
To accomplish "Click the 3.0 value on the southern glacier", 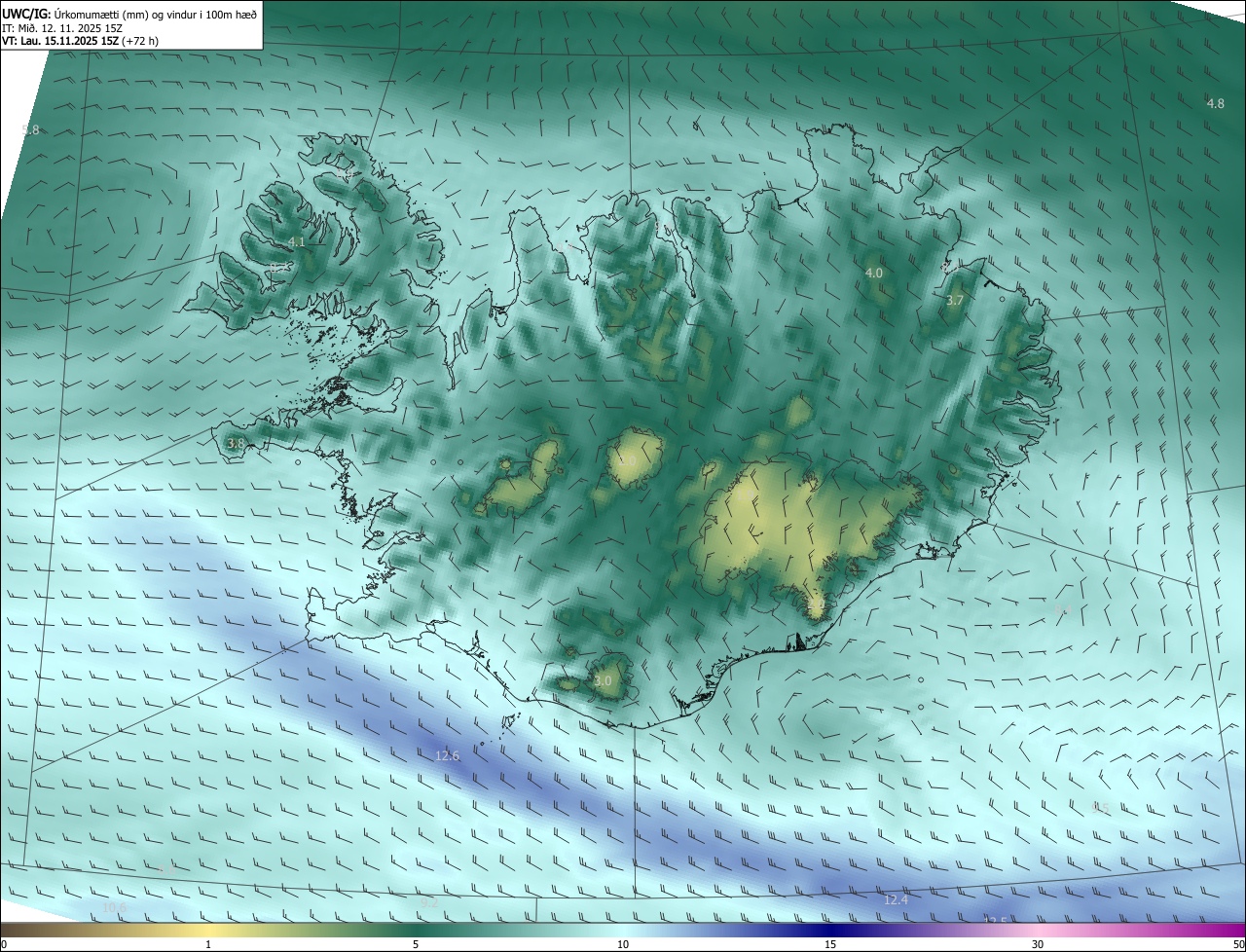I will [603, 681].
